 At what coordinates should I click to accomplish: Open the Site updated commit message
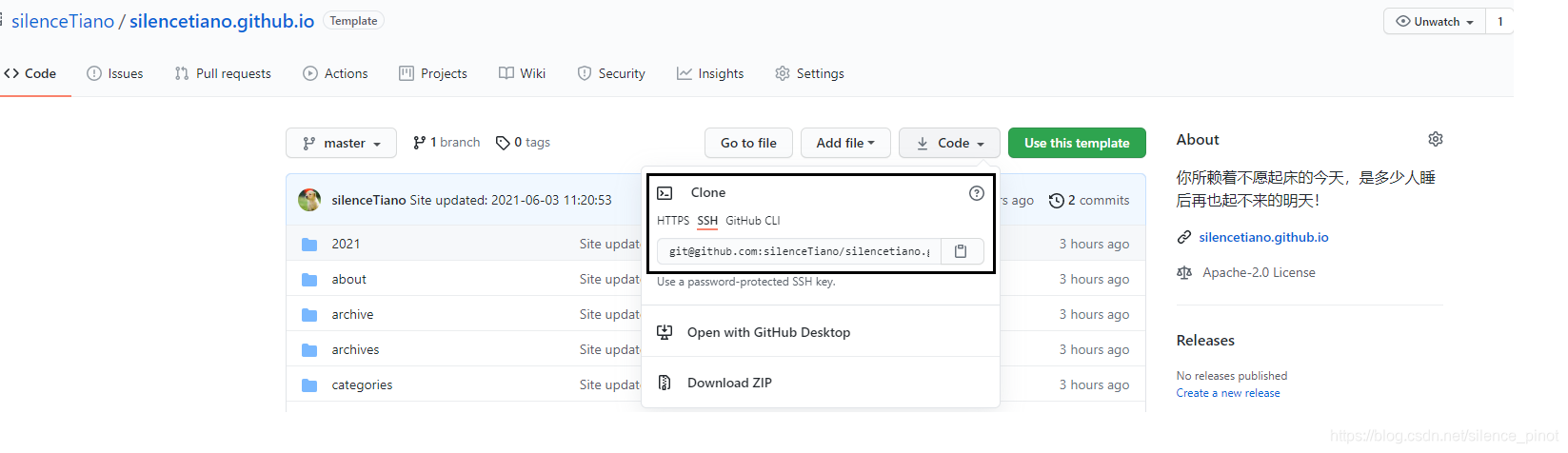coord(510,200)
